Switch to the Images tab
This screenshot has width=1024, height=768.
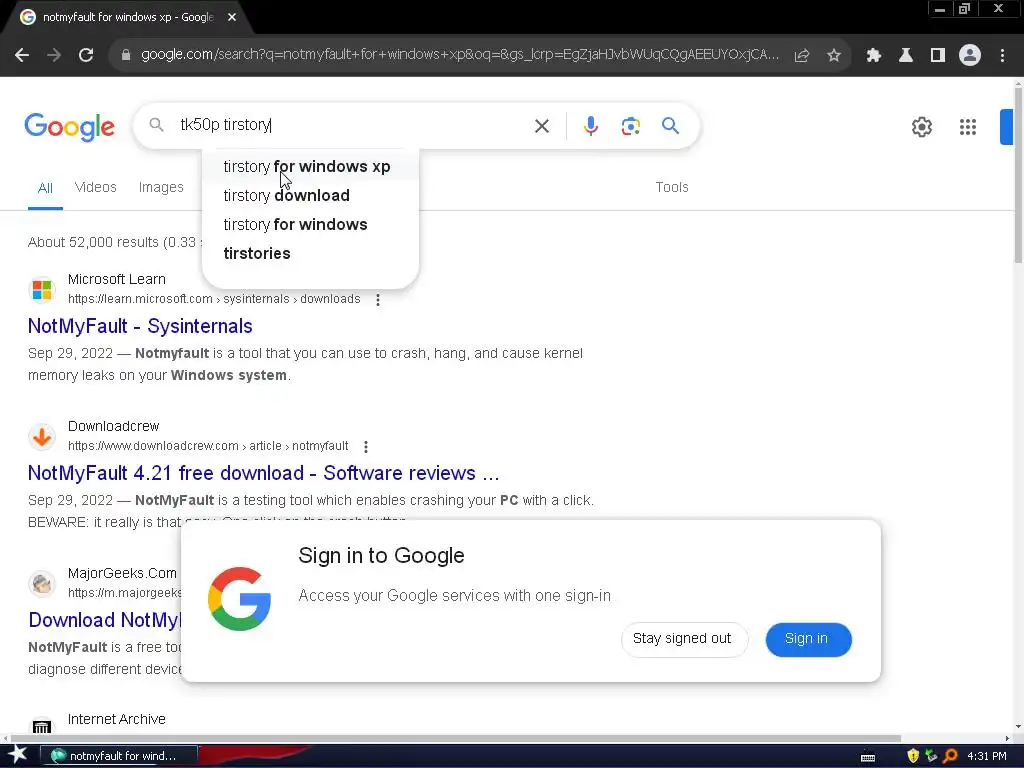[x=161, y=187]
